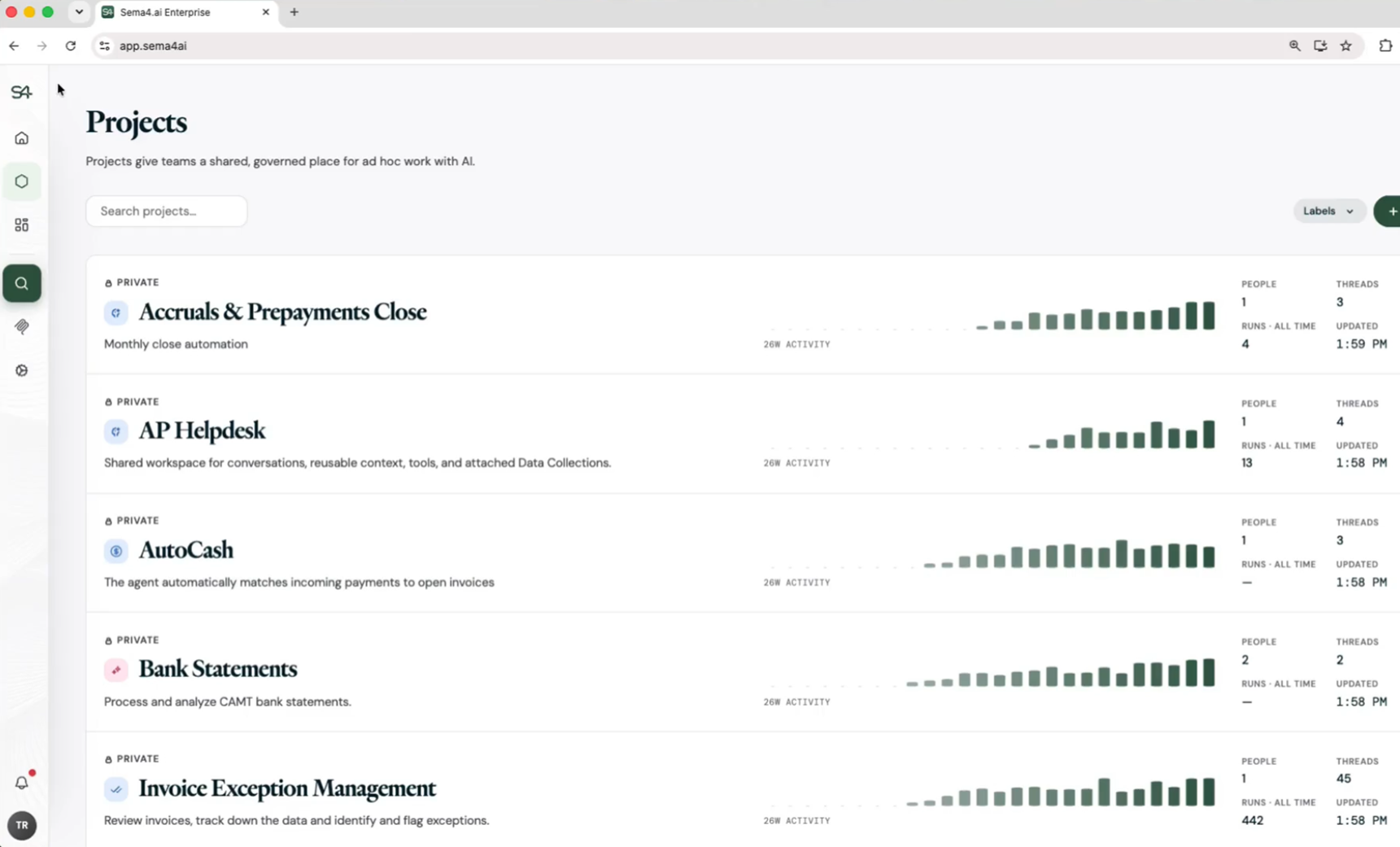This screenshot has height=847, width=1400.
Task: Click the AutoCash project icon
Action: [116, 551]
